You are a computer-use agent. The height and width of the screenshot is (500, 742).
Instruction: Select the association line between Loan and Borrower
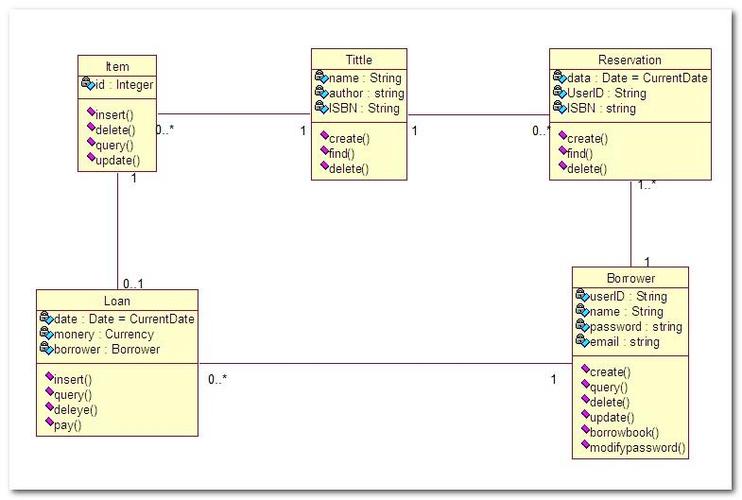385,364
